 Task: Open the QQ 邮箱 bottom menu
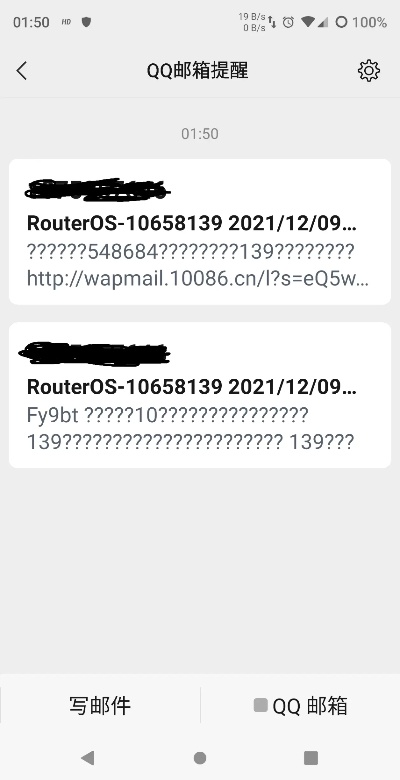coord(300,705)
